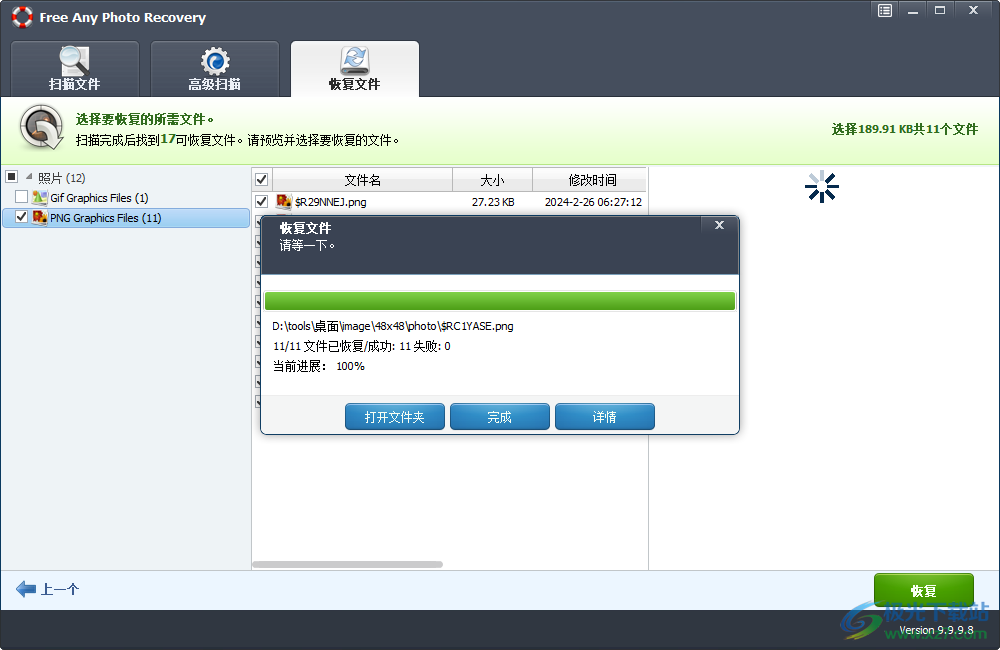The height and width of the screenshot is (650, 1000).
Task: Switch to the 扫描文件 tab
Action: click(74, 68)
